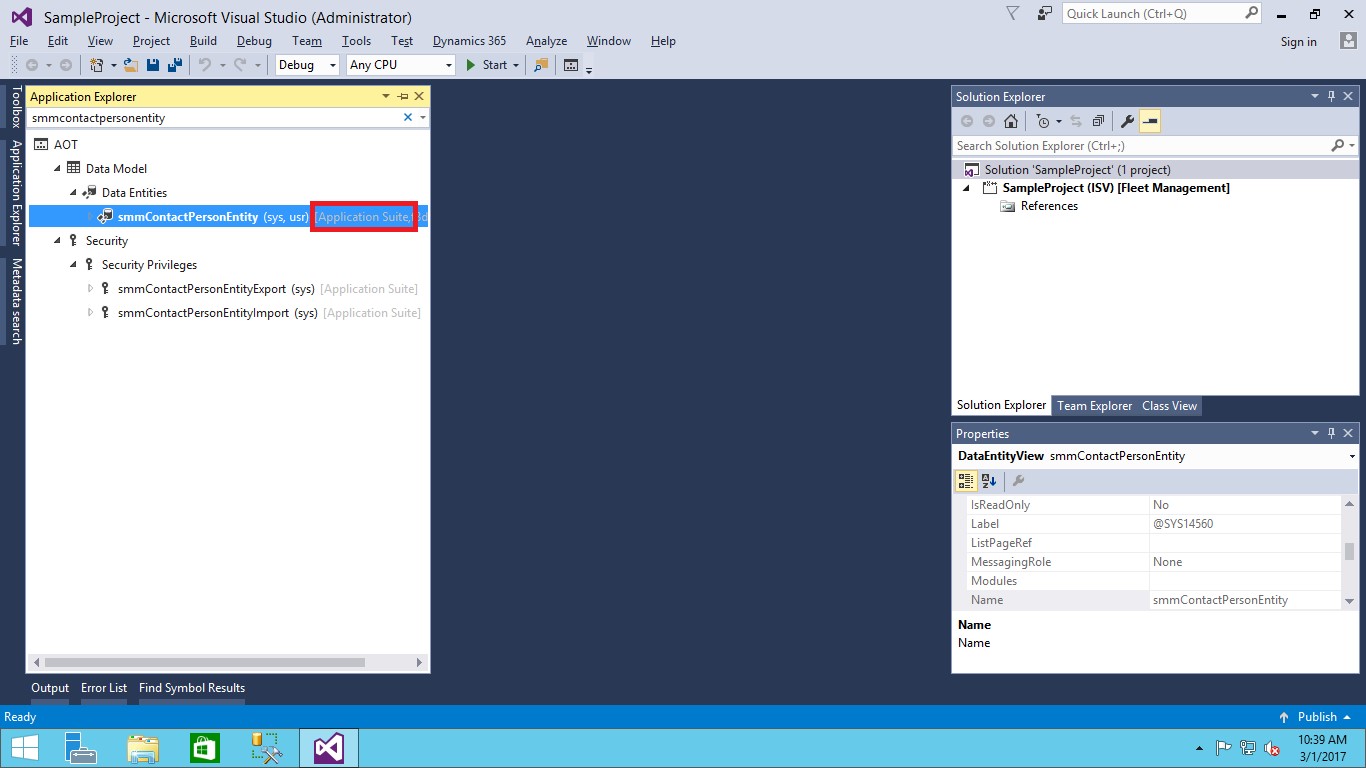The width and height of the screenshot is (1366, 768).
Task: Expand smmContactPersonEntityExport node
Action: 90,288
